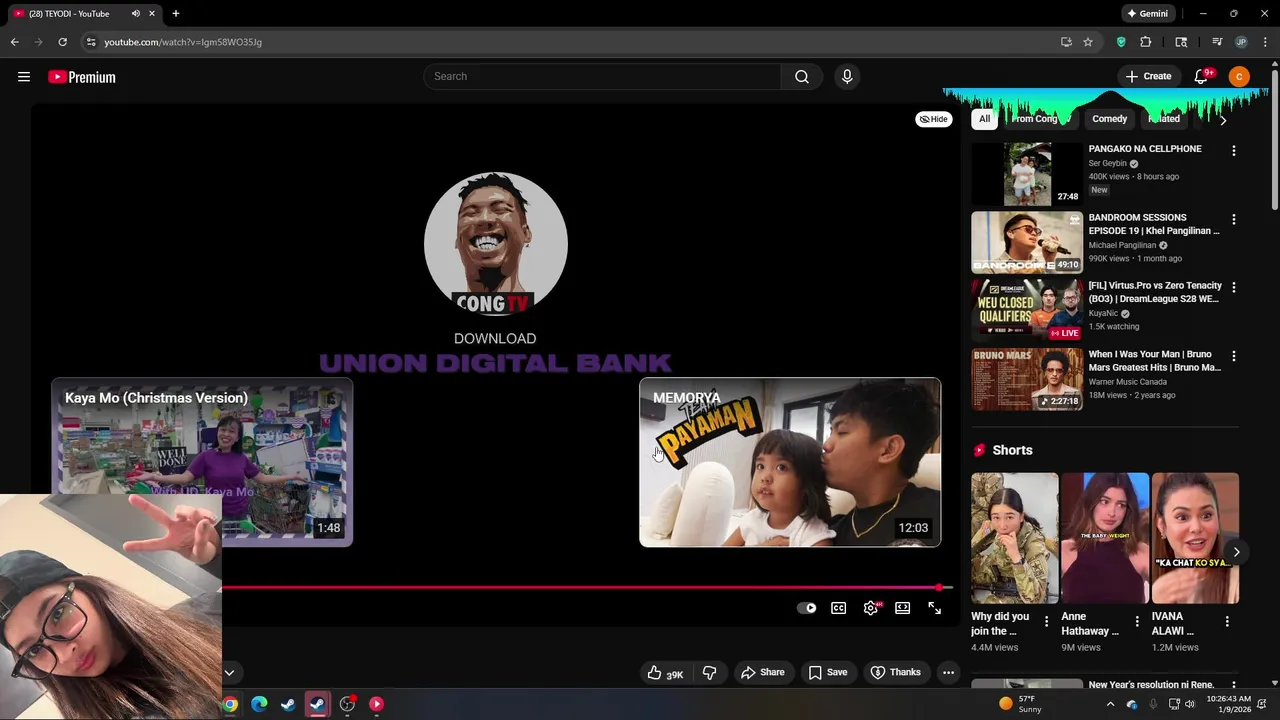The image size is (1280, 720).
Task: Open the YouTube guide hamburger menu
Action: [24, 77]
